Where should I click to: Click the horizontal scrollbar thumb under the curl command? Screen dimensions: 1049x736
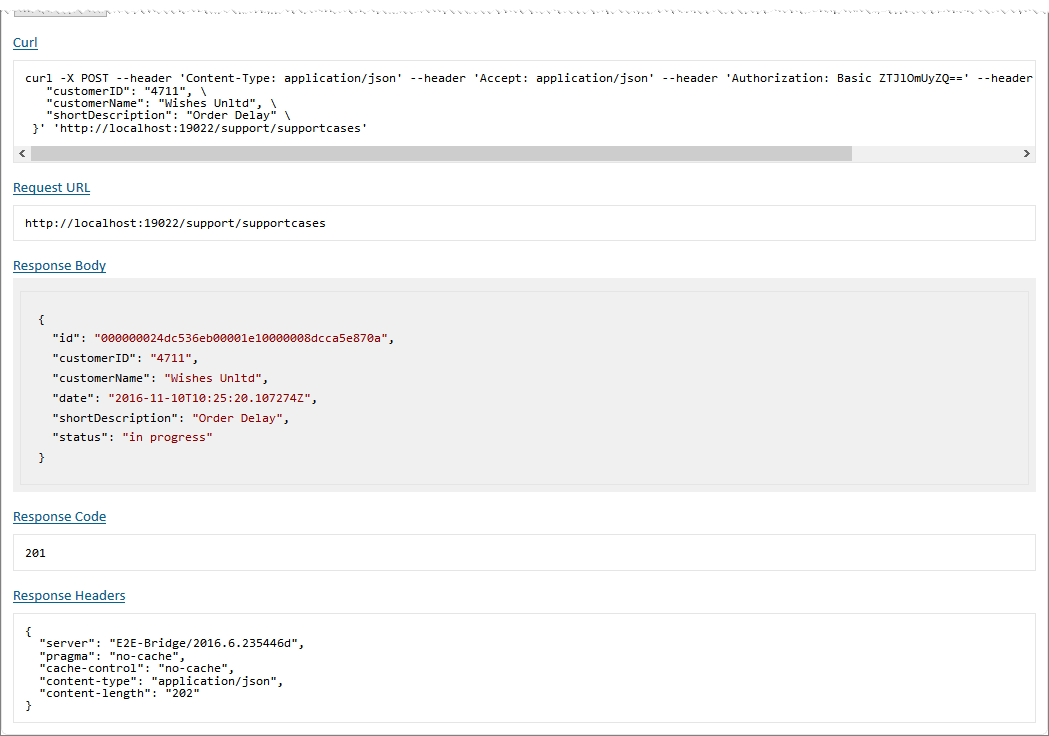[440, 154]
